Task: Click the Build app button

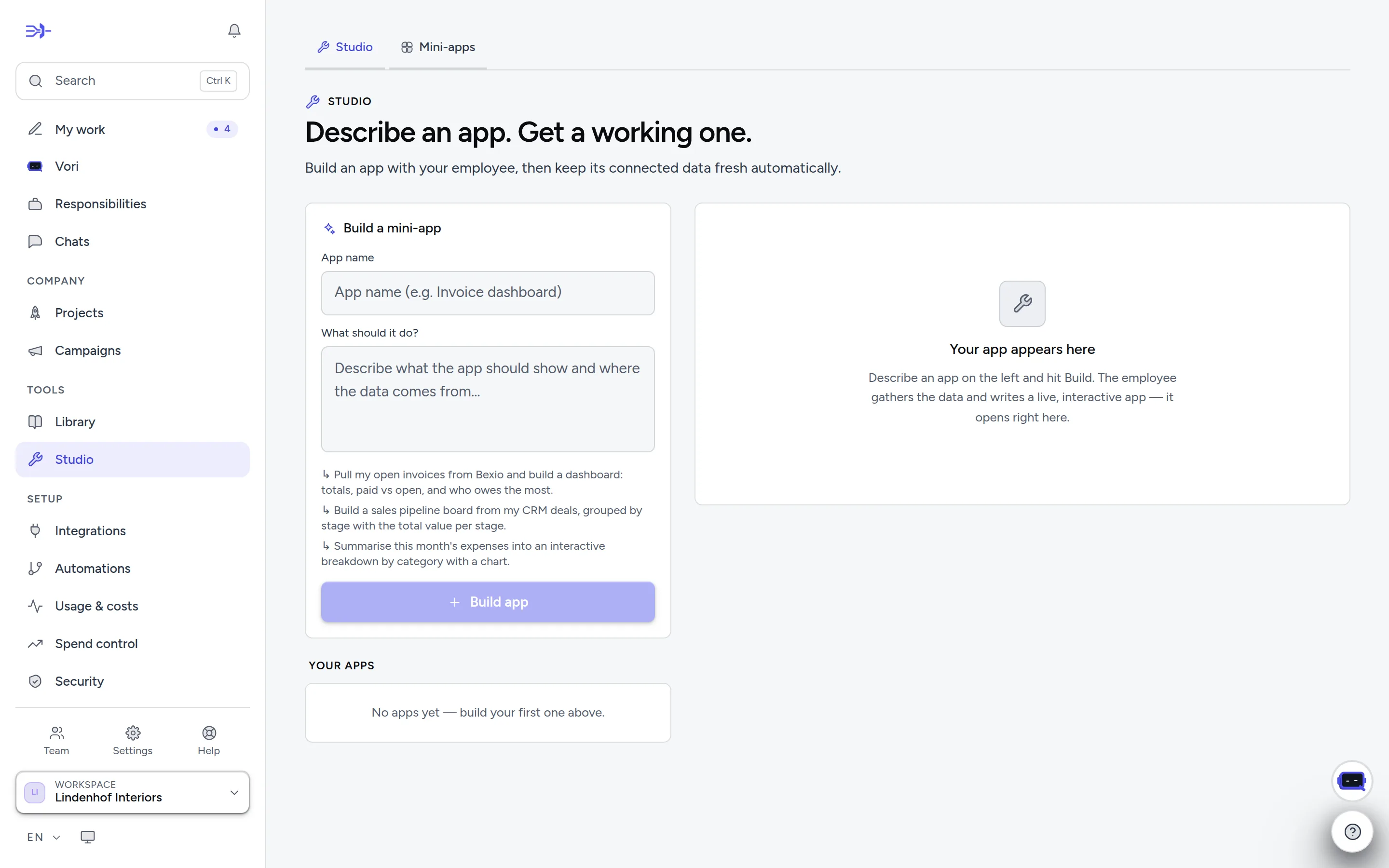Action: tap(488, 602)
